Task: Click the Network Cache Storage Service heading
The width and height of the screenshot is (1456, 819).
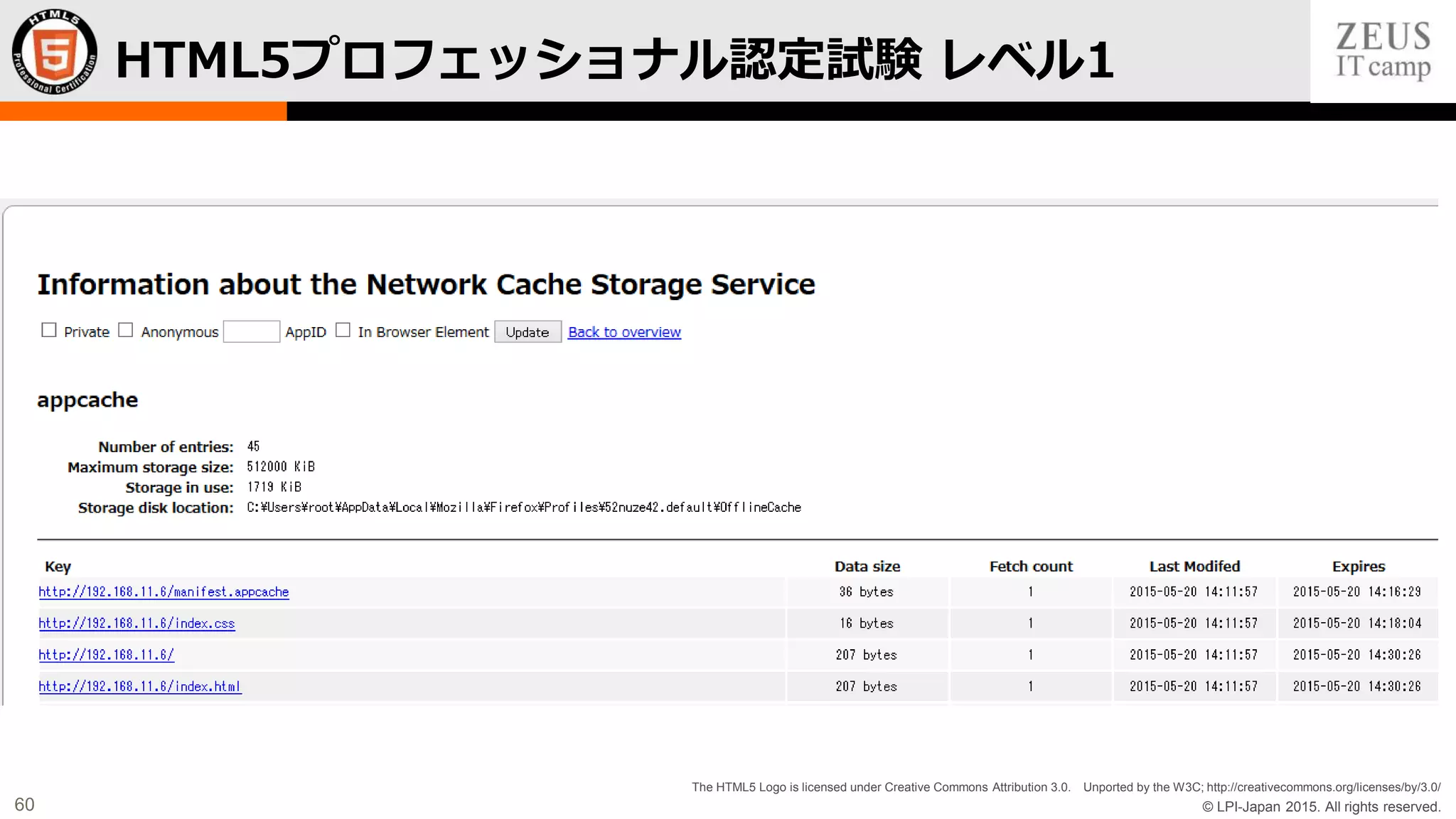Action: pyautogui.click(x=426, y=284)
